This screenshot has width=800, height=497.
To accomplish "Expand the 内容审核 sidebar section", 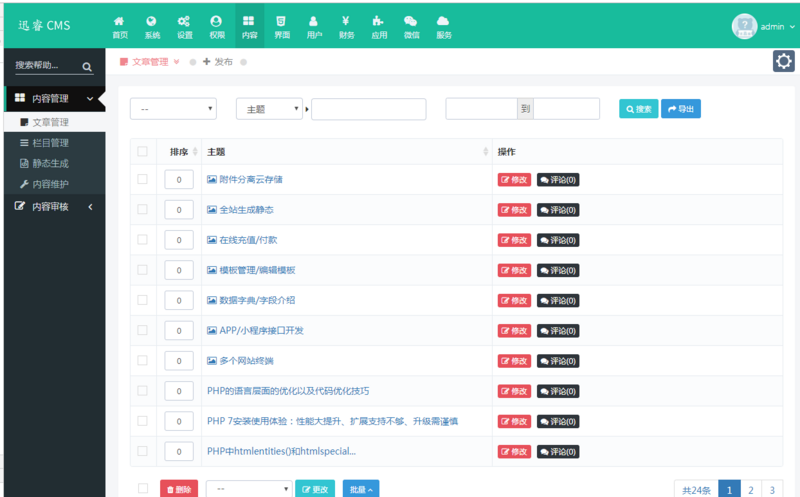I will point(55,207).
